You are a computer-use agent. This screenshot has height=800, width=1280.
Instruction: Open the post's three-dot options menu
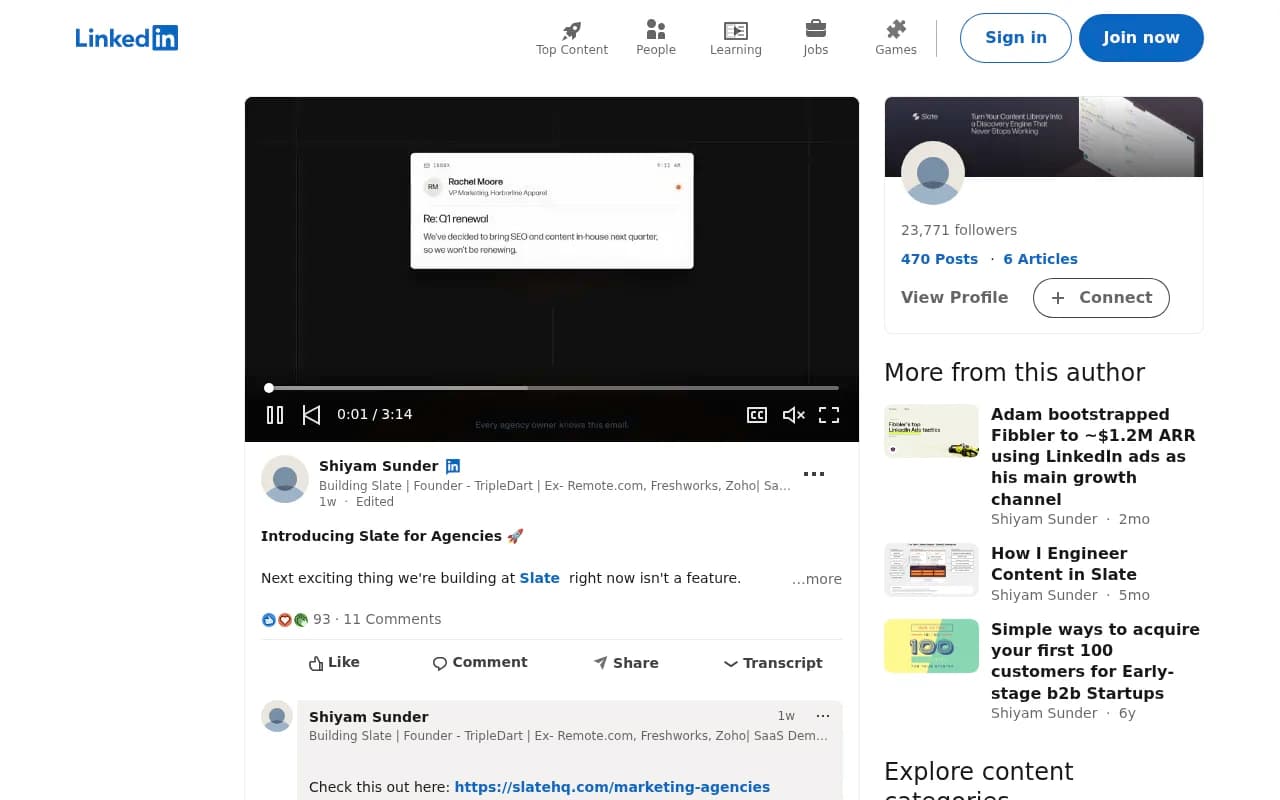click(814, 474)
